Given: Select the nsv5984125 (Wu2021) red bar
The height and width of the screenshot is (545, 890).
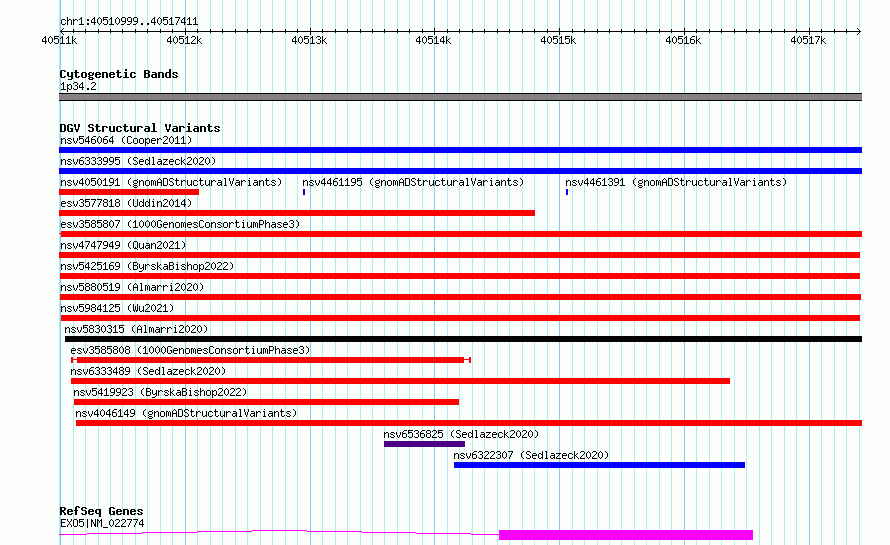Looking at the screenshot, I should tap(460, 318).
